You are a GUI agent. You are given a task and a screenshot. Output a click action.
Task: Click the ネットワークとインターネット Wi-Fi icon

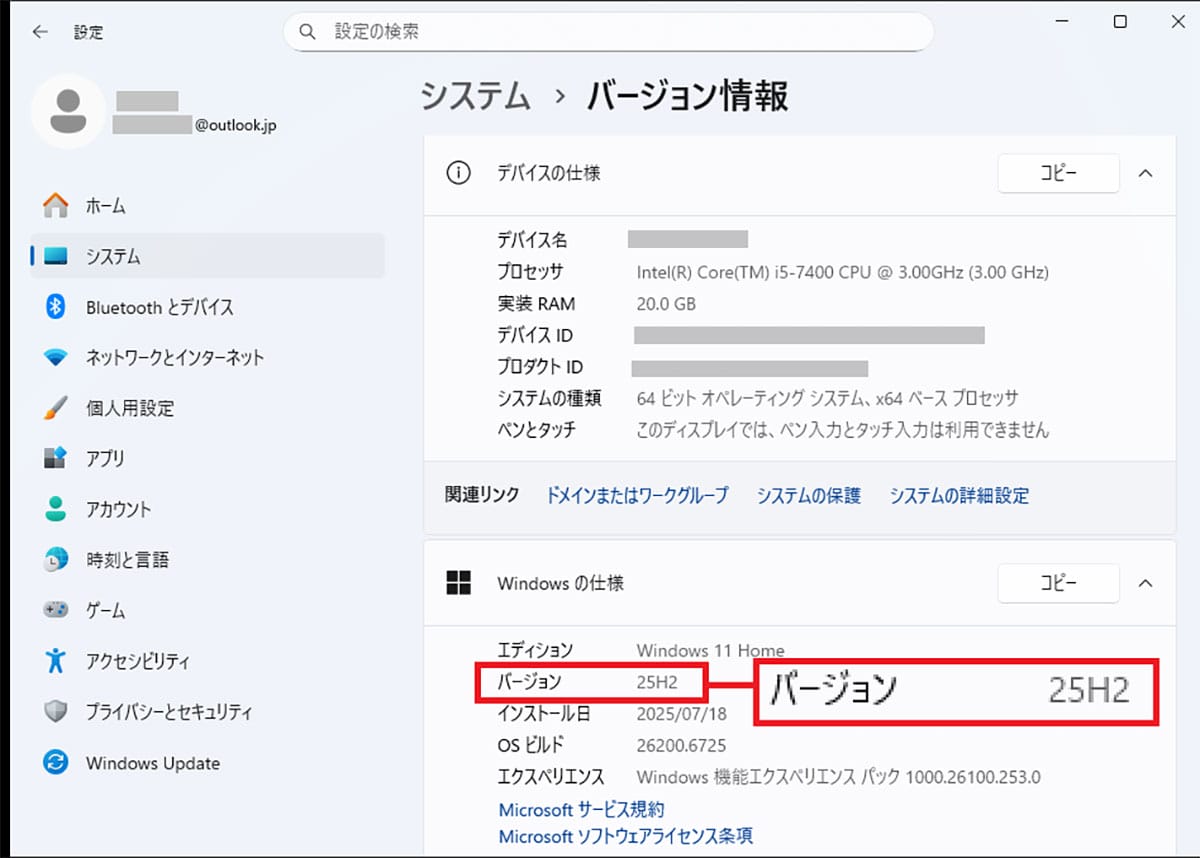click(56, 358)
